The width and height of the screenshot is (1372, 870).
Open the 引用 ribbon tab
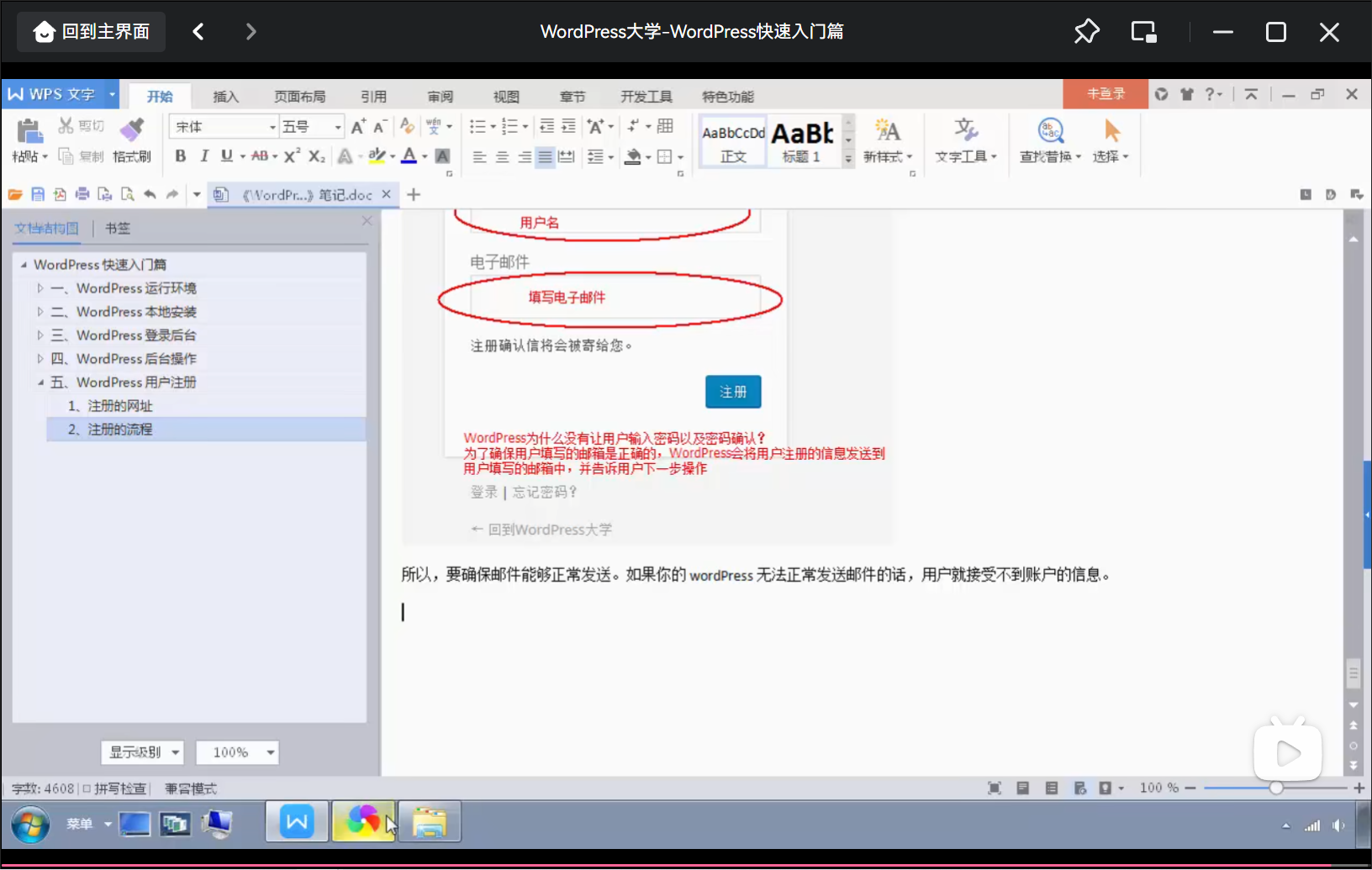coord(373,97)
